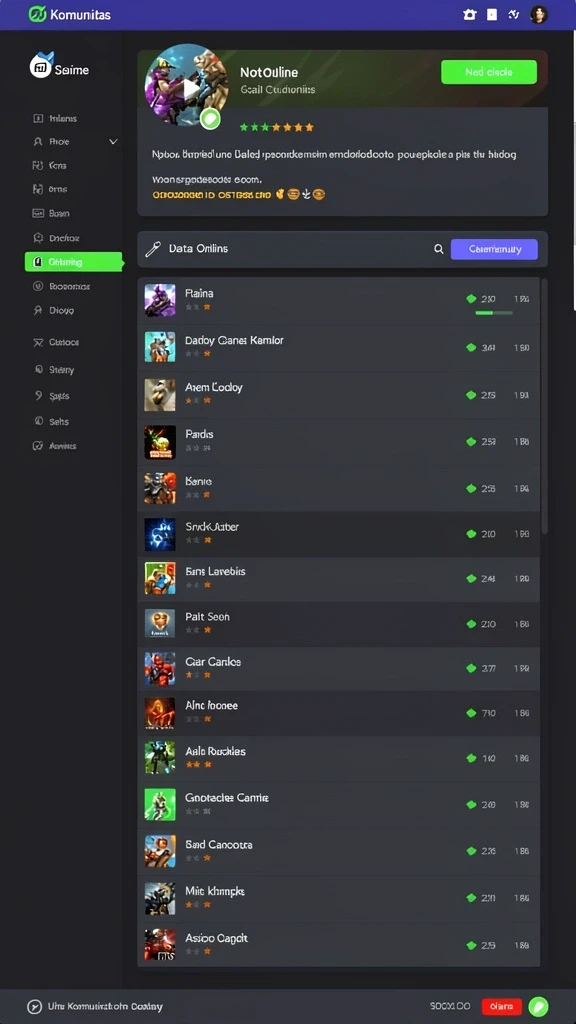The image size is (576, 1024).
Task: Click the Mitc khrmpks title text
Action: click(x=215, y=891)
